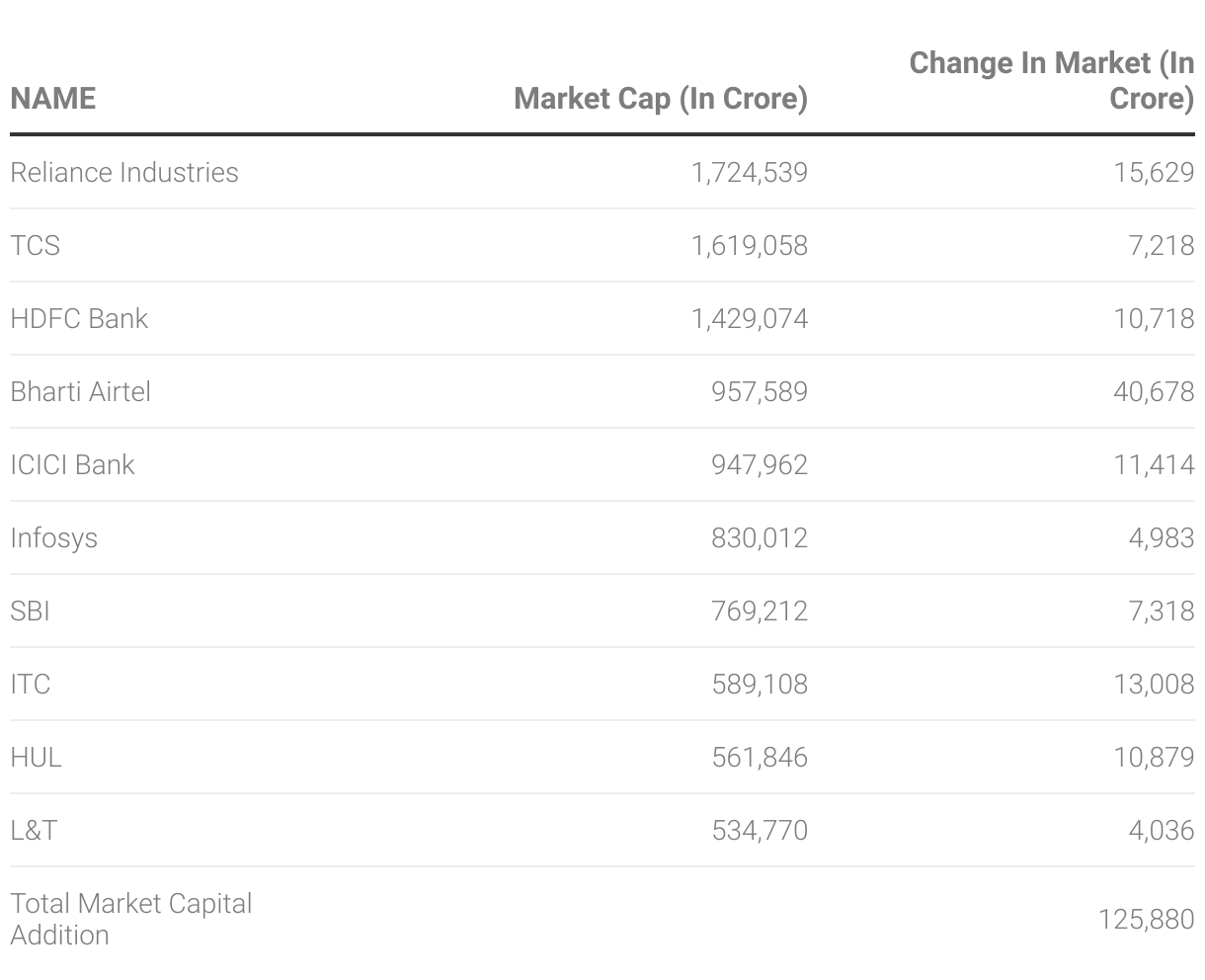Screen dimensions: 1205x980
Task: Select the HUL row label
Action: 37,758
